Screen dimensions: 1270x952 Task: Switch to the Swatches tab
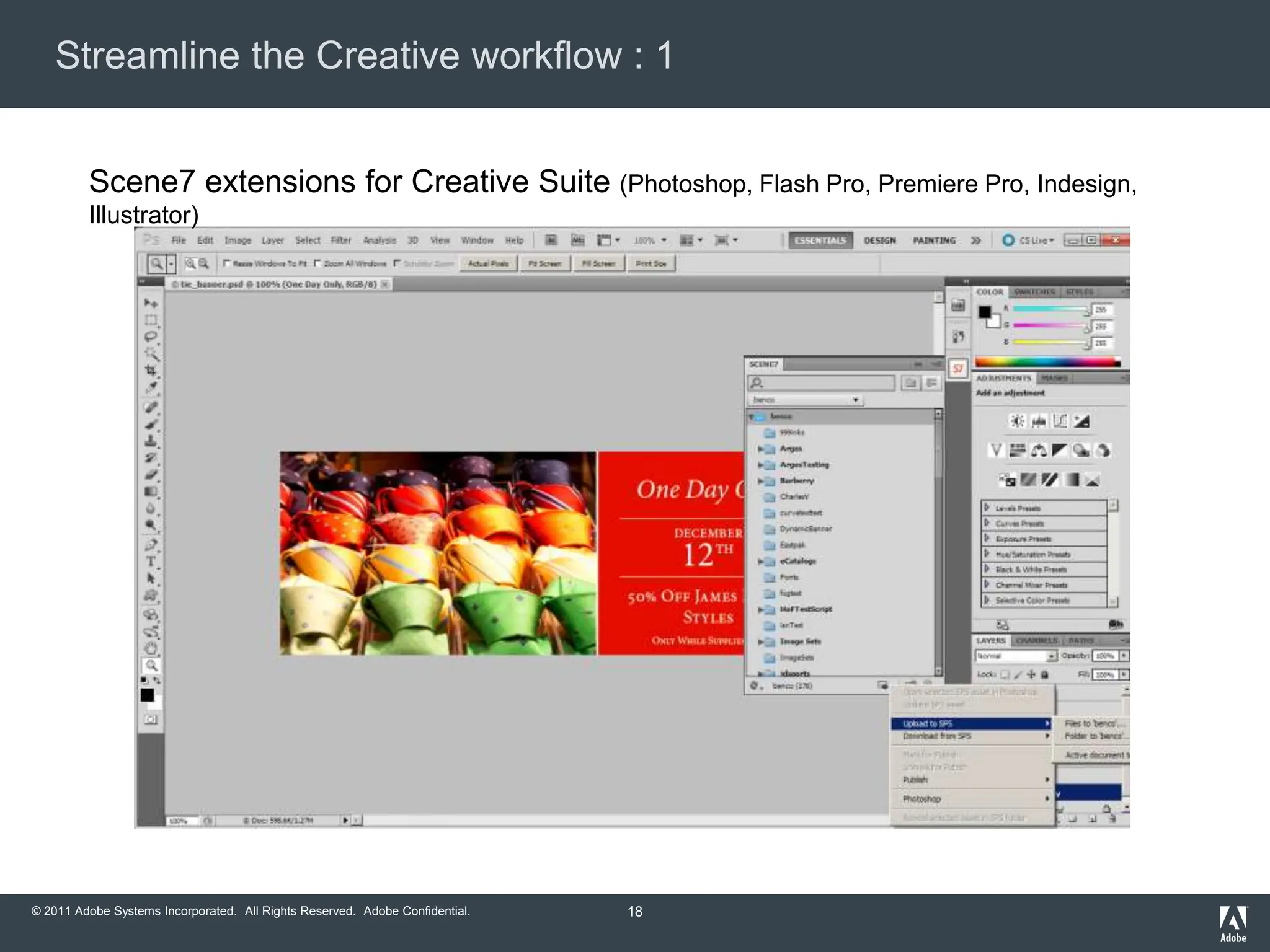pos(1034,292)
